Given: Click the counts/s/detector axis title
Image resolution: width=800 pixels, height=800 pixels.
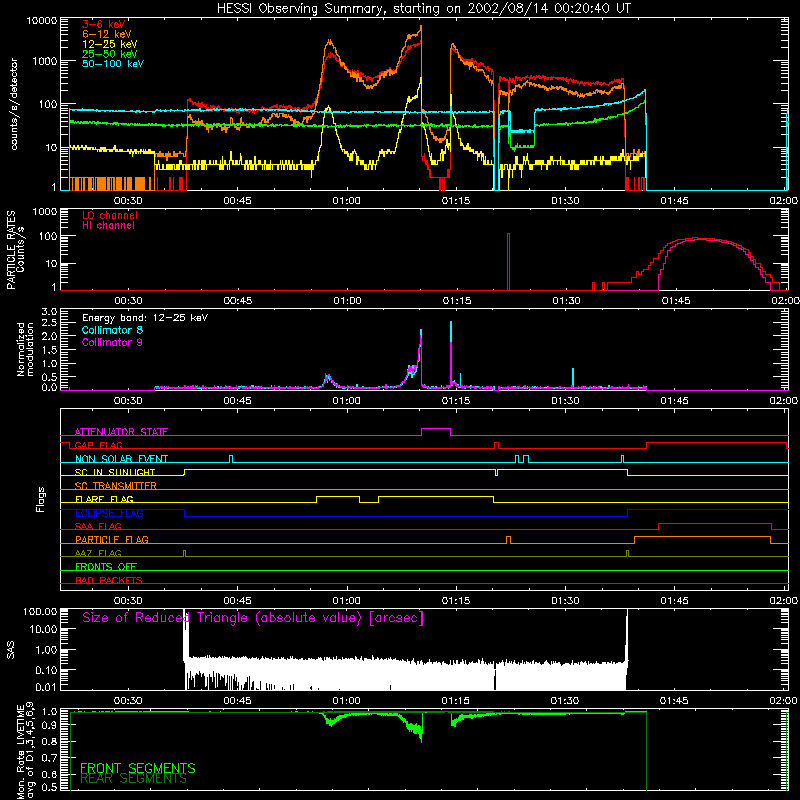Looking at the screenshot, I should pos(14,104).
